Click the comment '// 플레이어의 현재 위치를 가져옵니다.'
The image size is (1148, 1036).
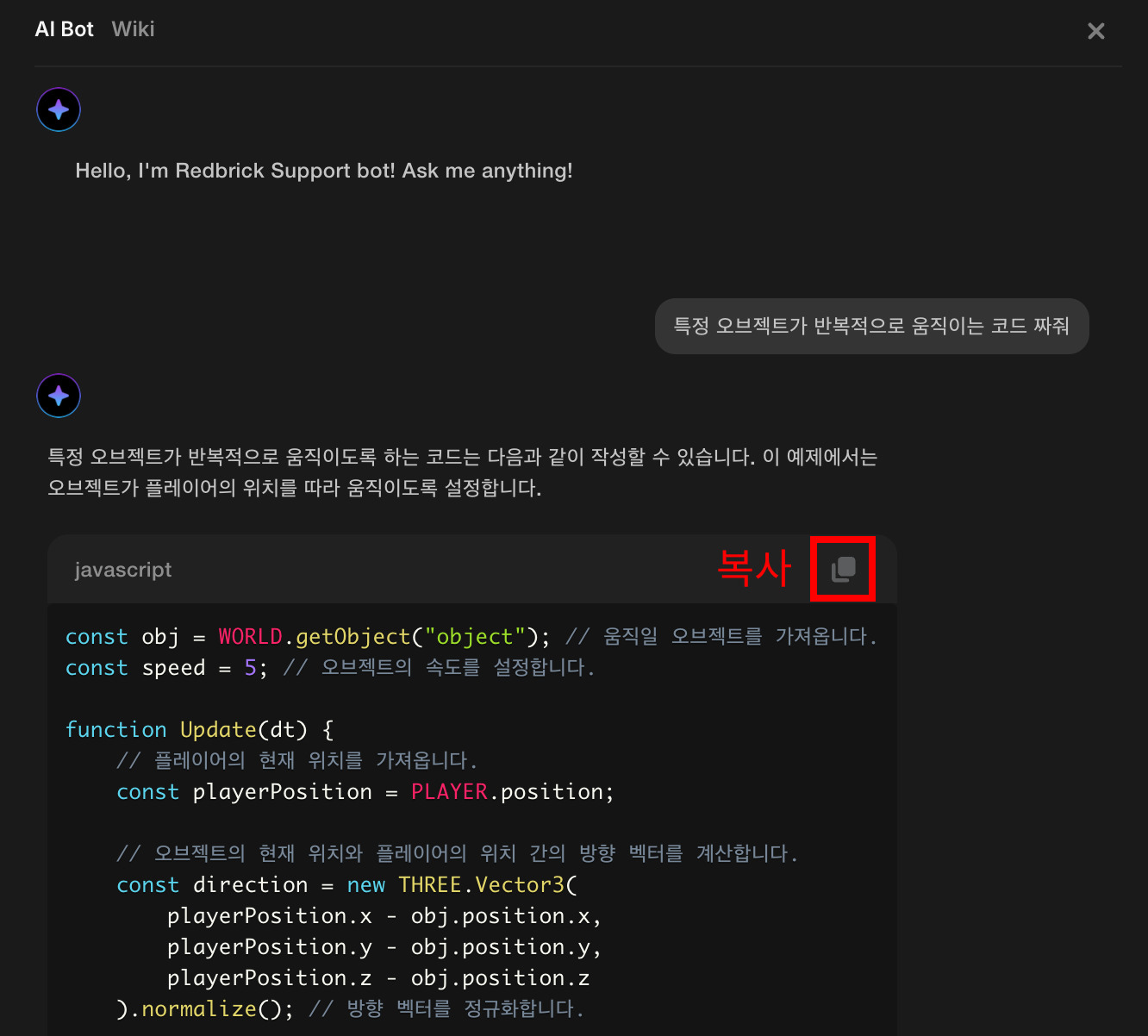tap(296, 761)
